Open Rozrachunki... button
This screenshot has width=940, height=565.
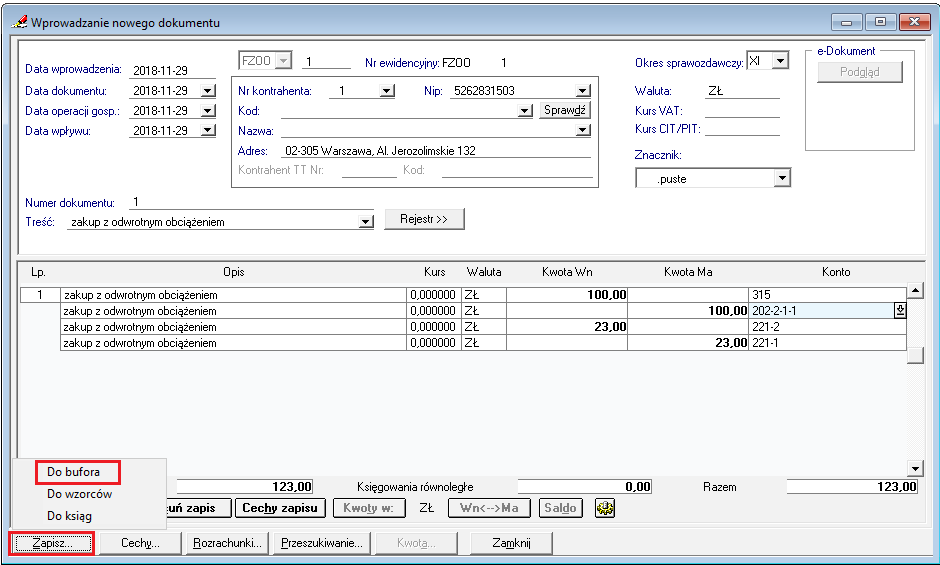(x=227, y=543)
